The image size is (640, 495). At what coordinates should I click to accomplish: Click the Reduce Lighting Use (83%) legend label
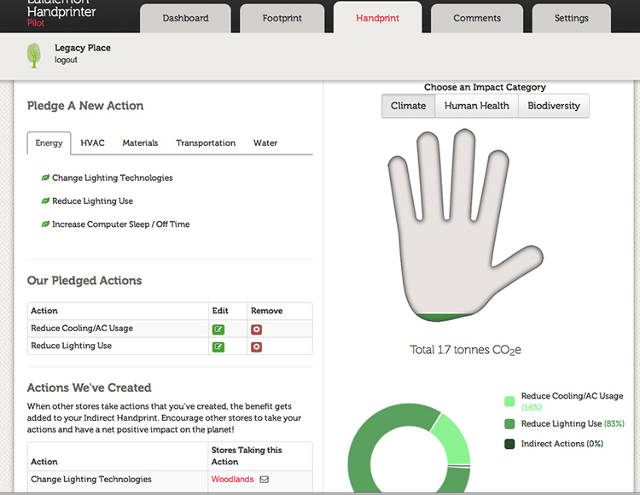pos(573,424)
